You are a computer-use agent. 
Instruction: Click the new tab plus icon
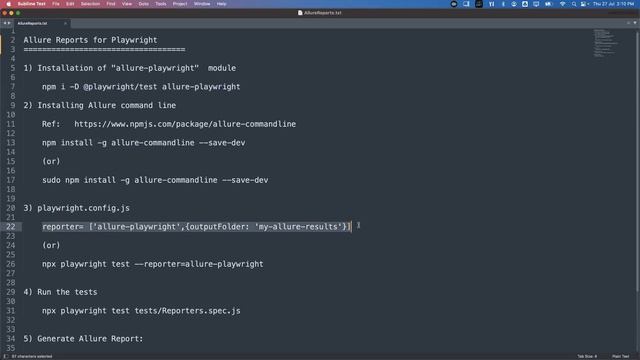[629, 23]
